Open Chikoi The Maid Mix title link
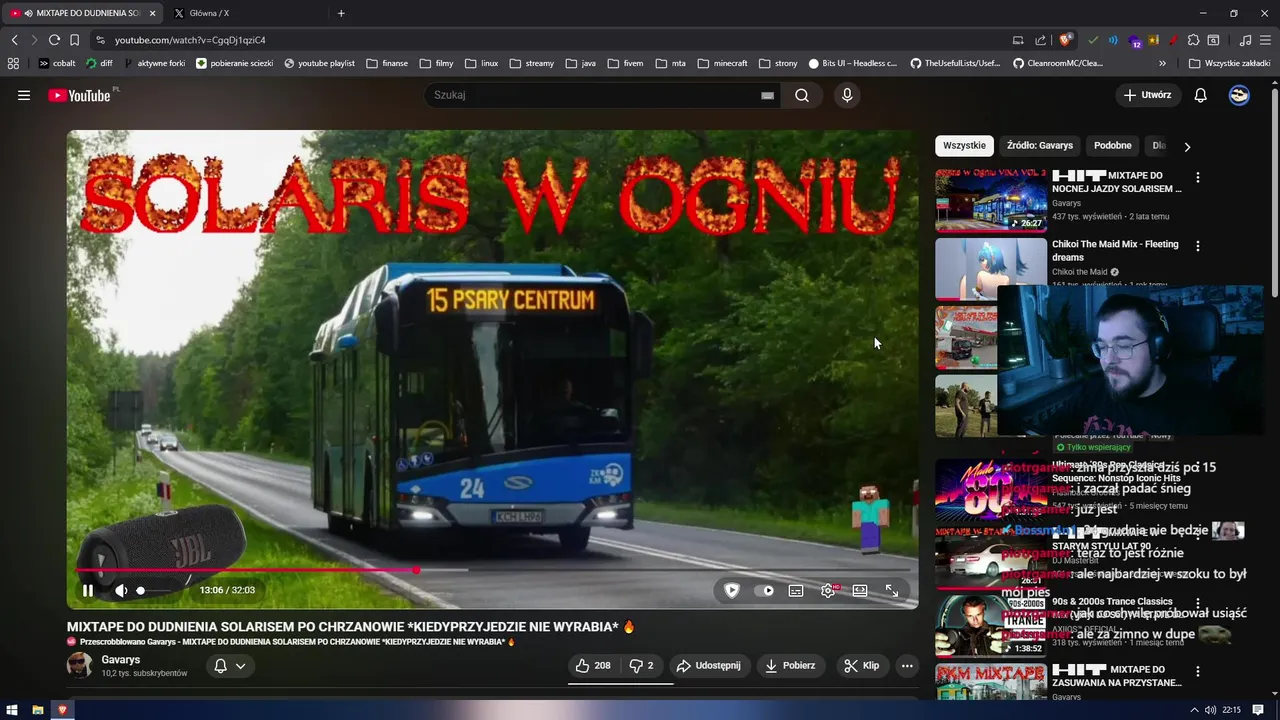 point(1115,250)
